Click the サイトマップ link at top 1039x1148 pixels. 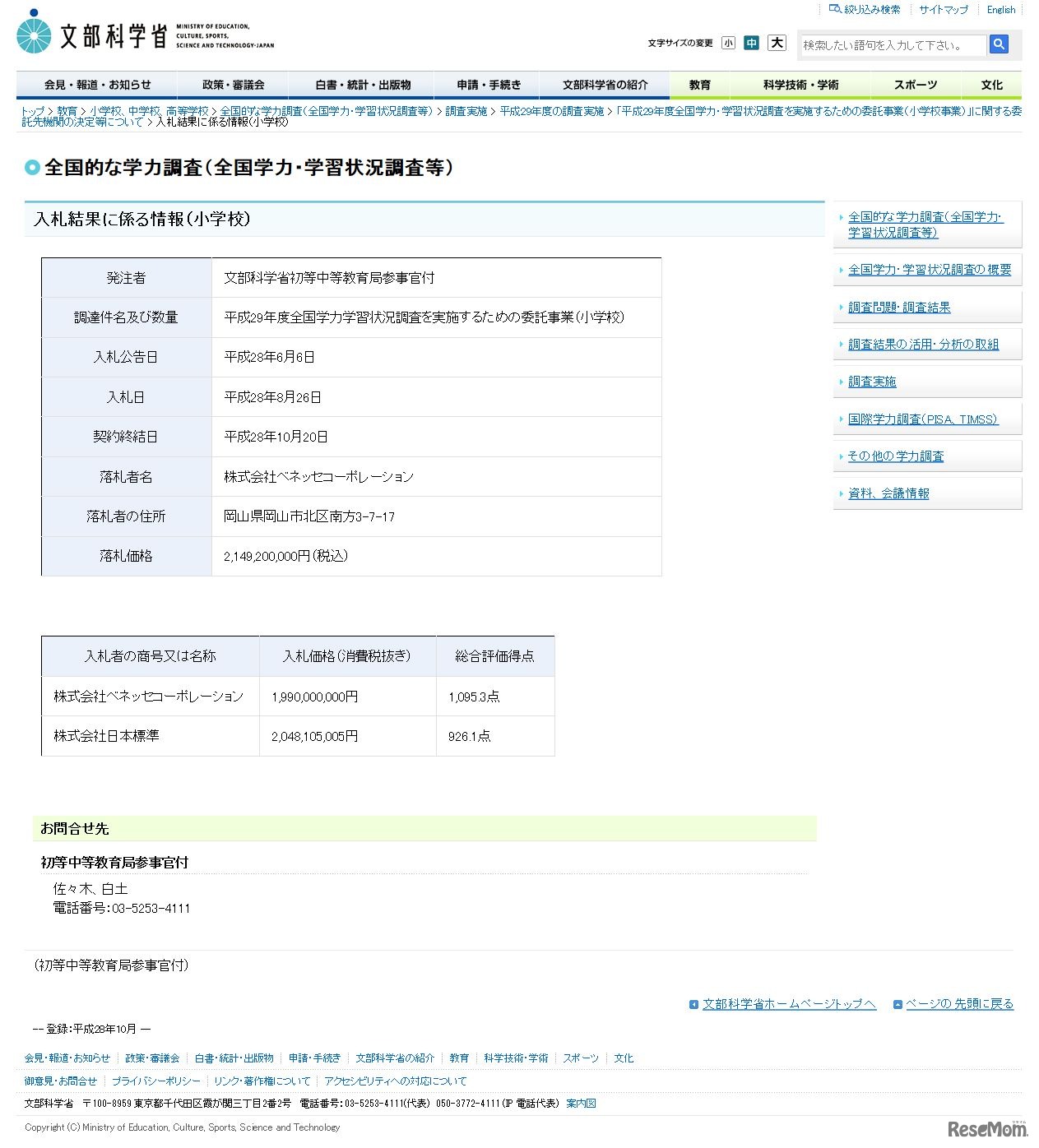[x=943, y=9]
